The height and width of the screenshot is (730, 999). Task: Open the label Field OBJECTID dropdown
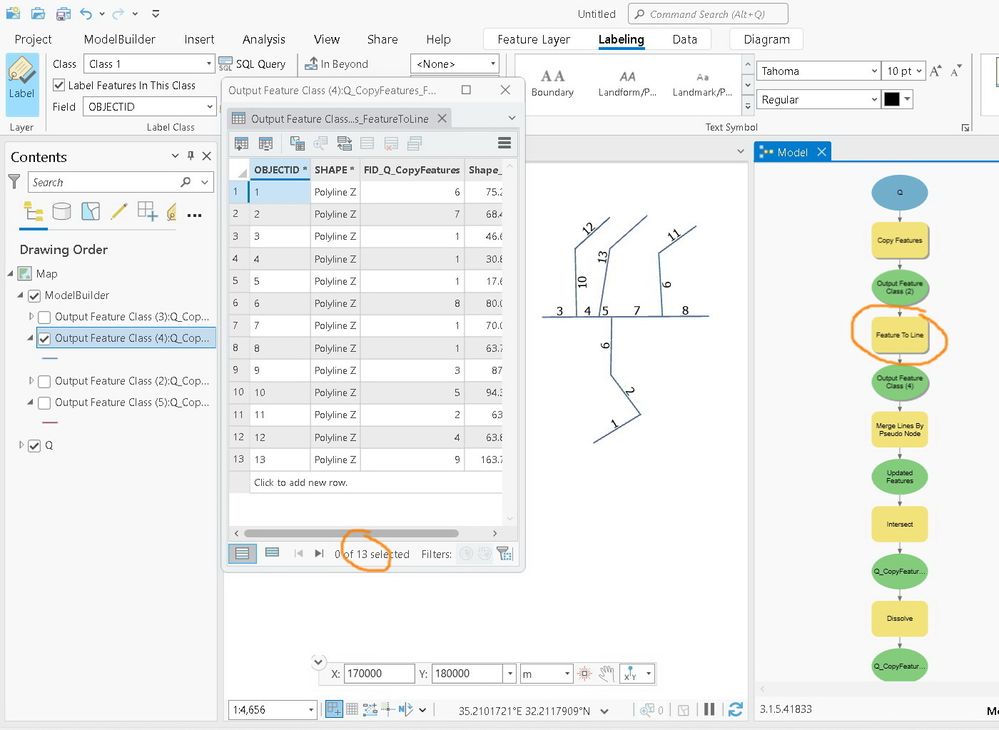tap(149, 107)
